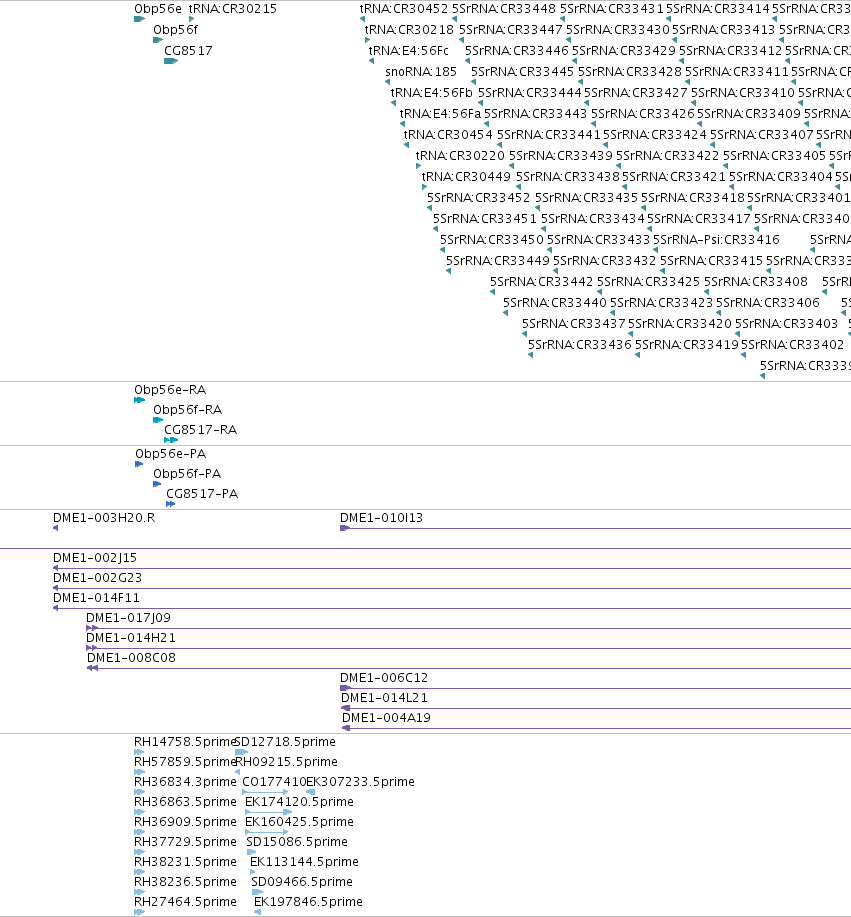Image resolution: width=851 pixels, height=917 pixels.
Task: Click the Obp56e gene label
Action: point(158,9)
